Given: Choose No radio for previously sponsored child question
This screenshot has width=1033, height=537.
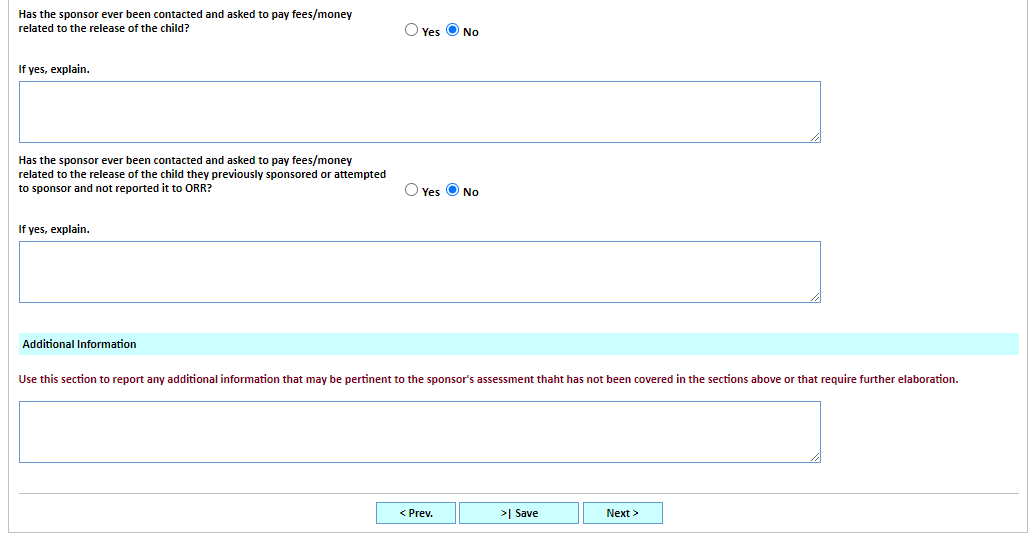Looking at the screenshot, I should [453, 191].
